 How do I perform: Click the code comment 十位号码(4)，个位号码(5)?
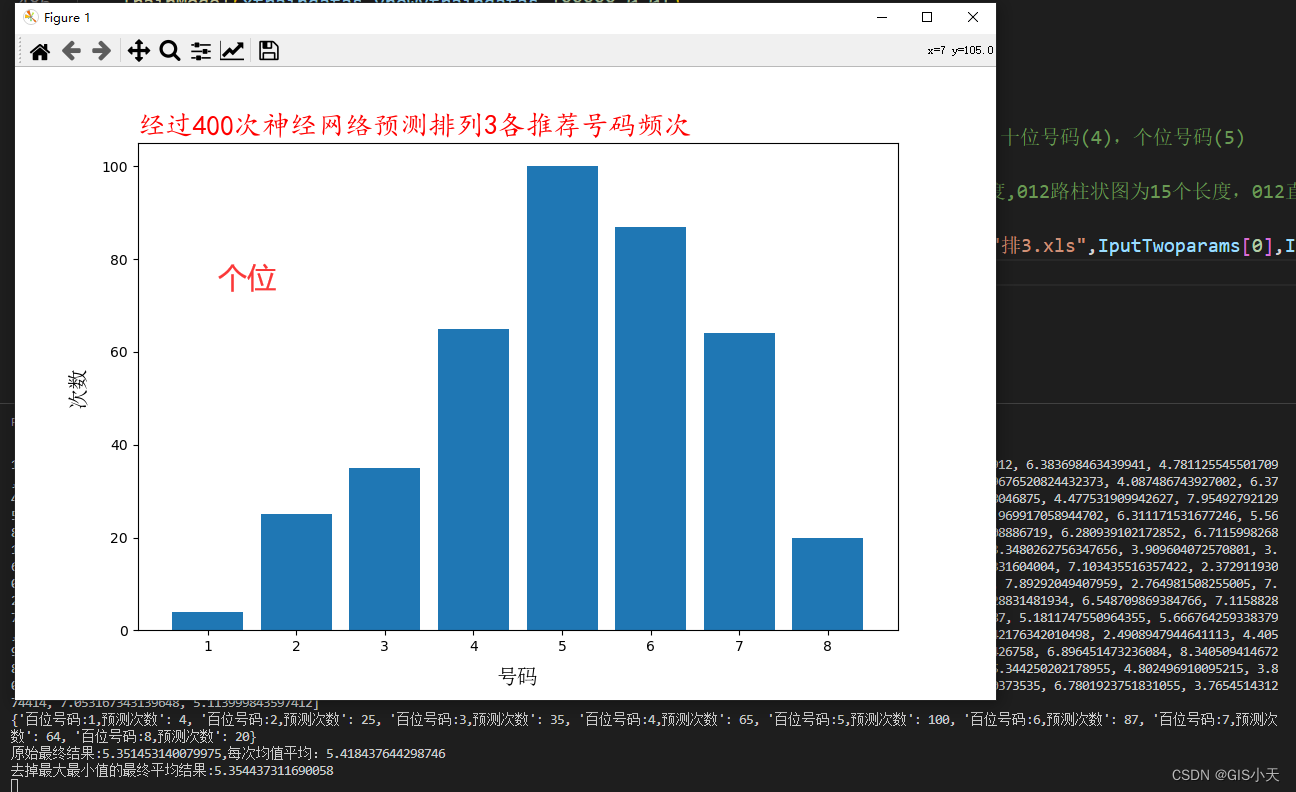1125,138
